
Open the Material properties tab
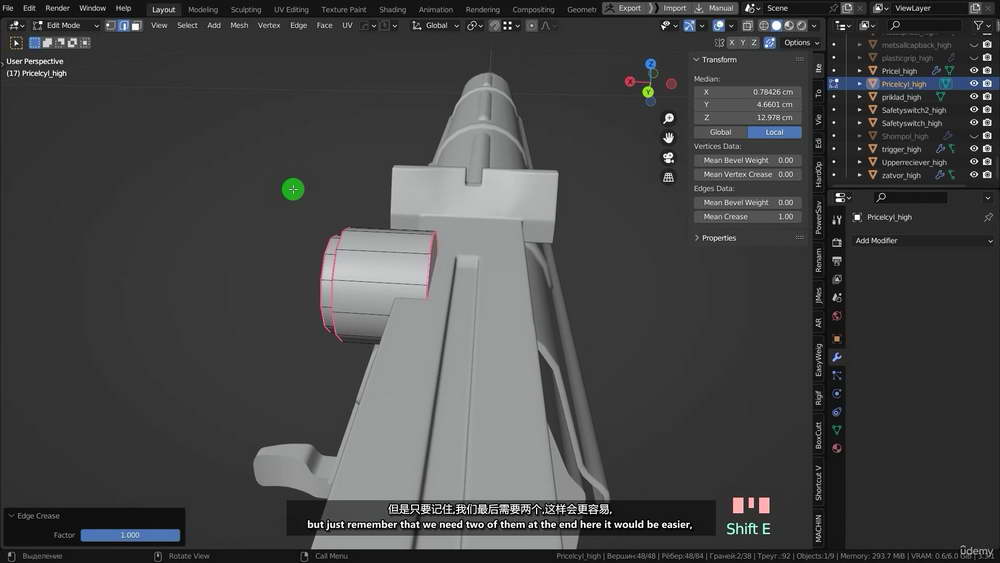[837, 448]
